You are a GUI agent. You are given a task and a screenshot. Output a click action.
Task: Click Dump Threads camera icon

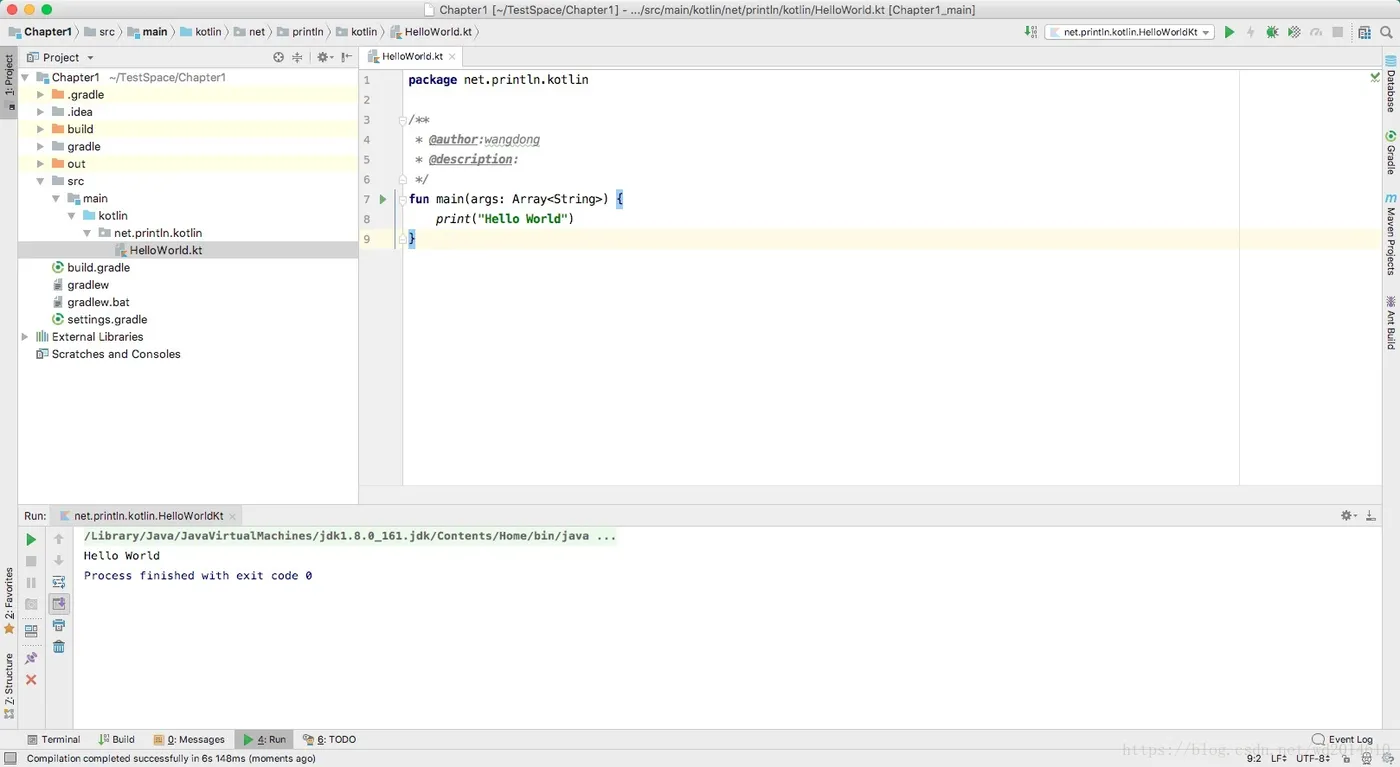pyautogui.click(x=31, y=604)
